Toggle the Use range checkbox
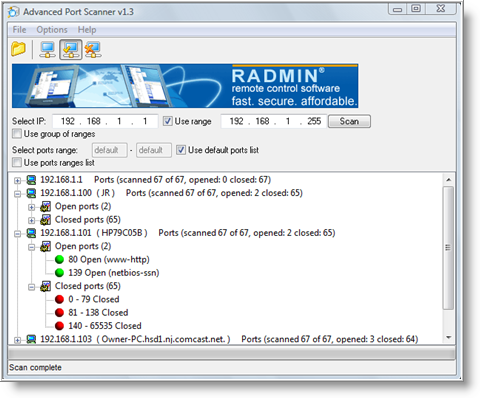 click(x=168, y=121)
